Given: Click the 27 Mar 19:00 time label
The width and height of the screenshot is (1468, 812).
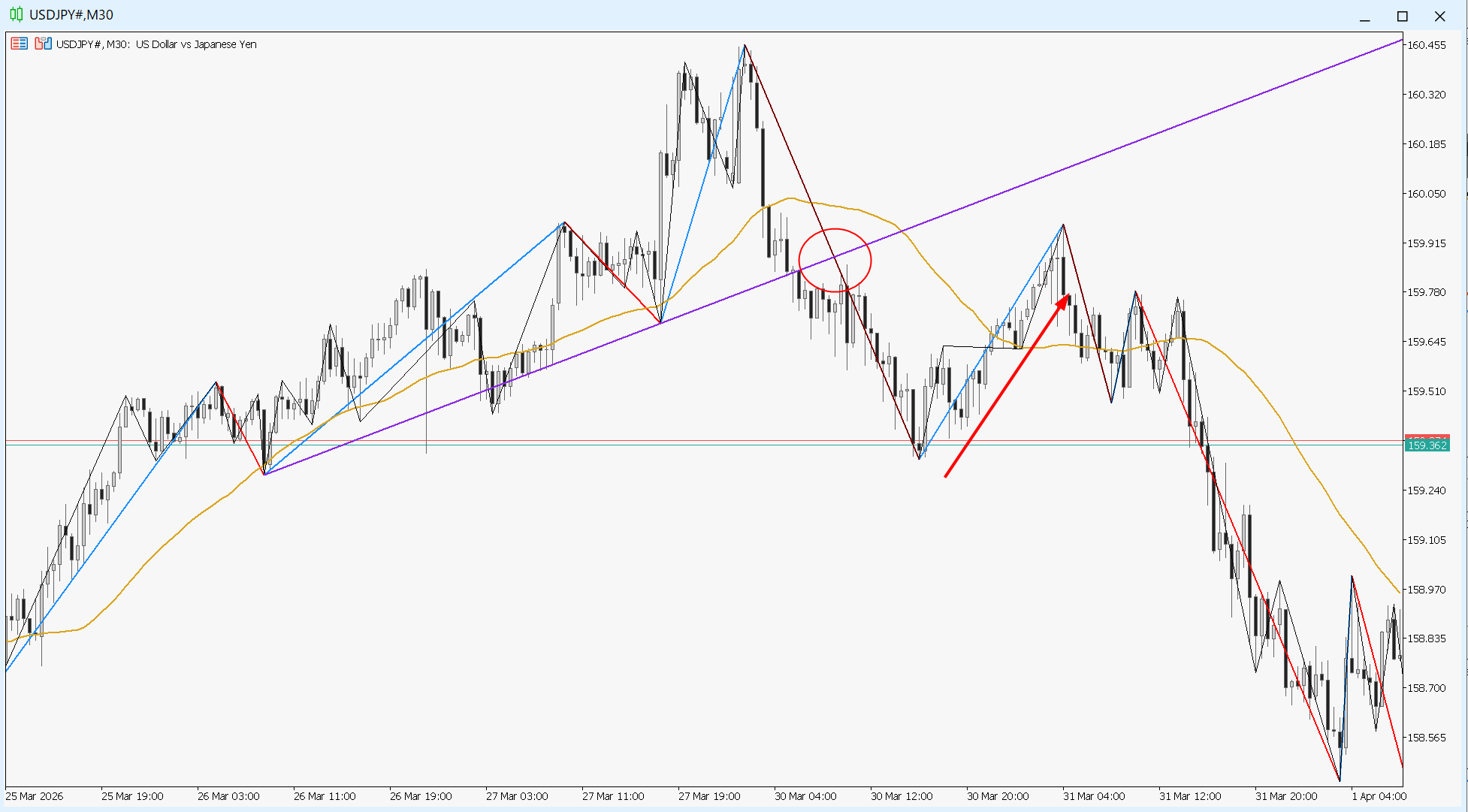Looking at the screenshot, I should 709,796.
